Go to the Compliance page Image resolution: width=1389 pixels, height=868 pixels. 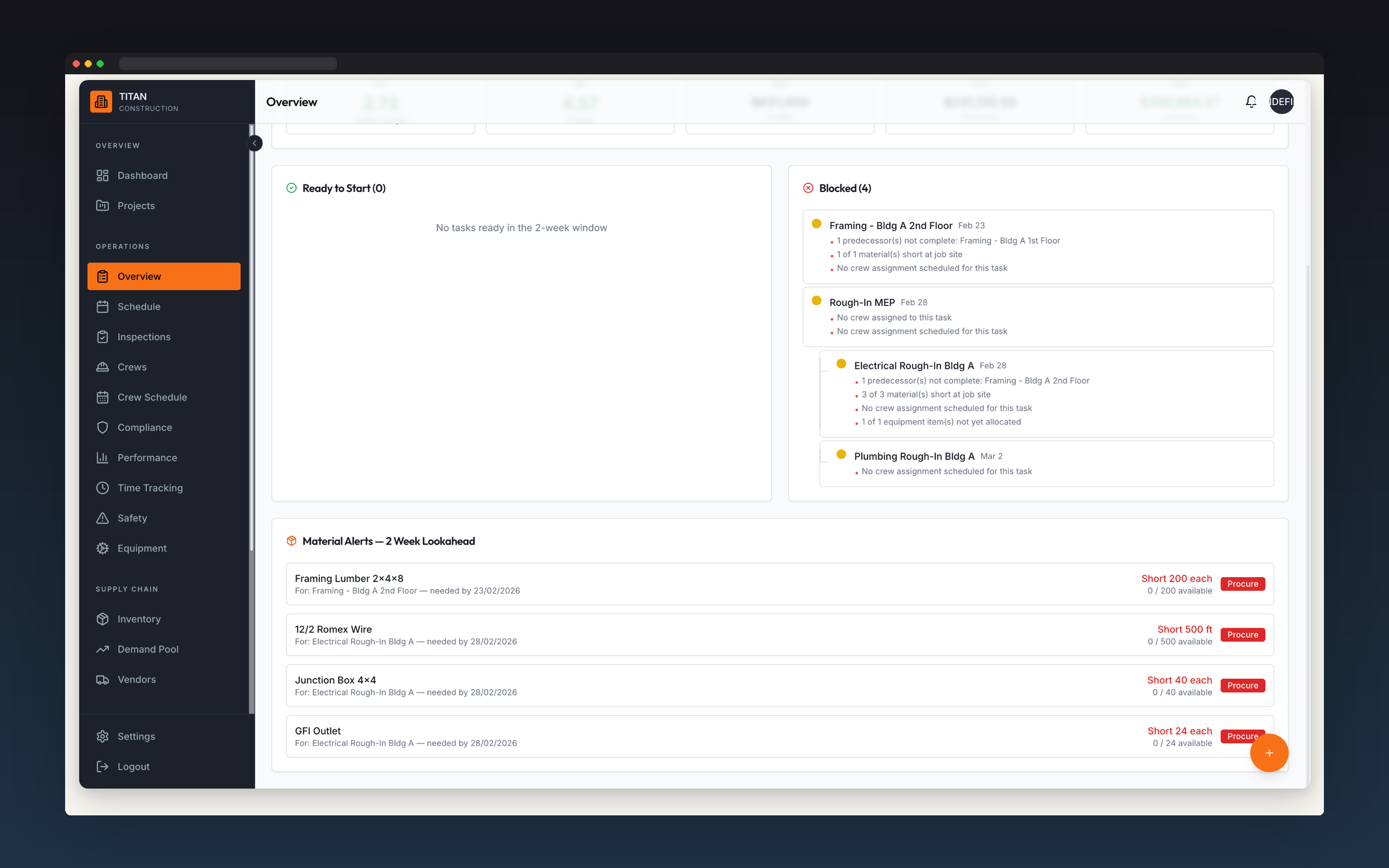(163, 427)
